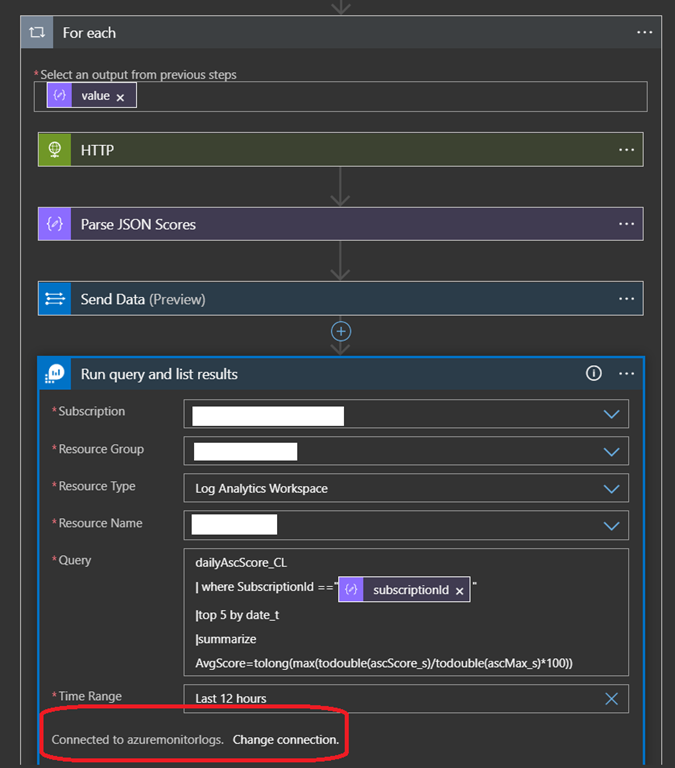Open the Resource Type dropdown

point(612,488)
